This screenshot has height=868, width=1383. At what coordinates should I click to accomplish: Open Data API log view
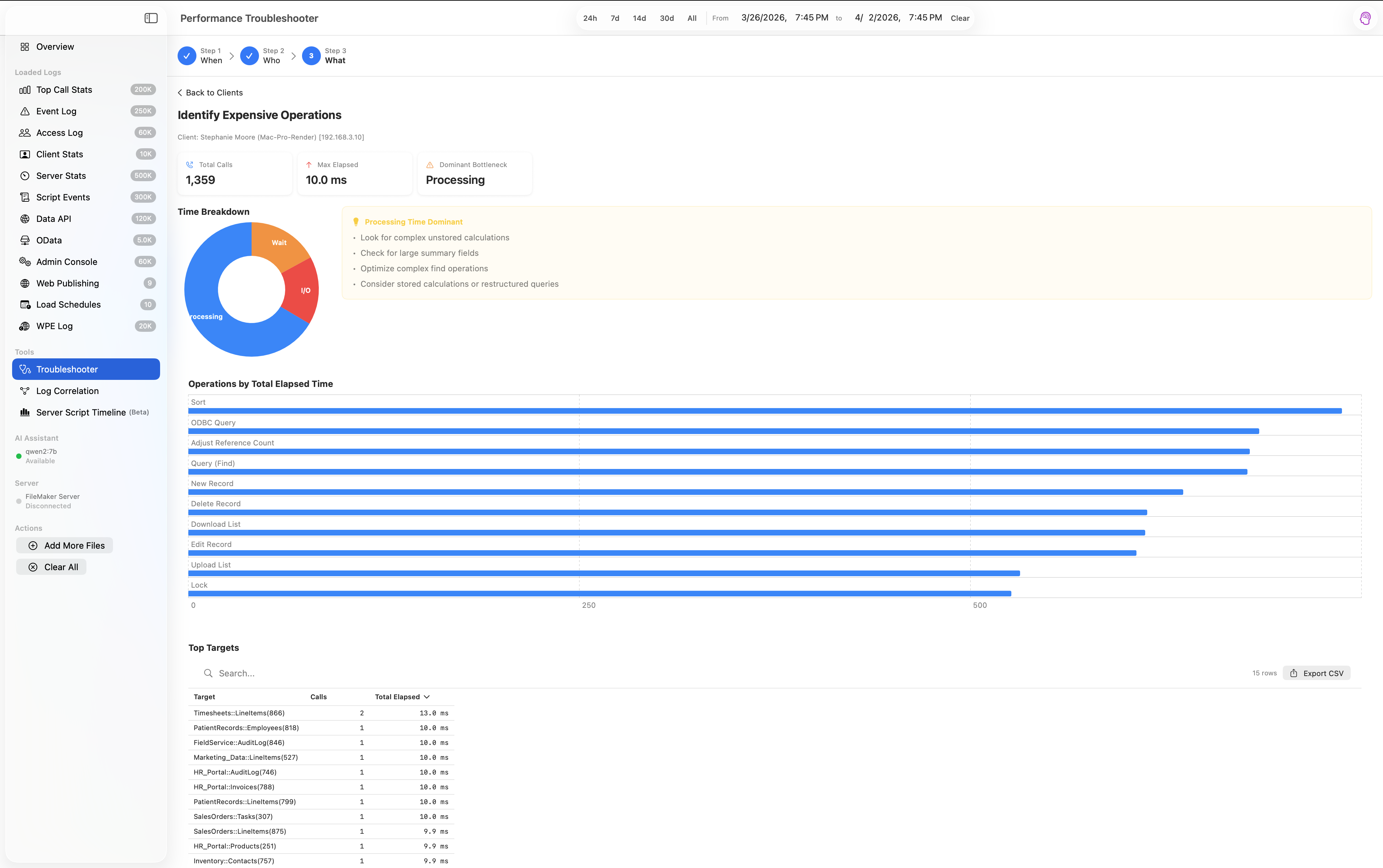click(x=53, y=219)
